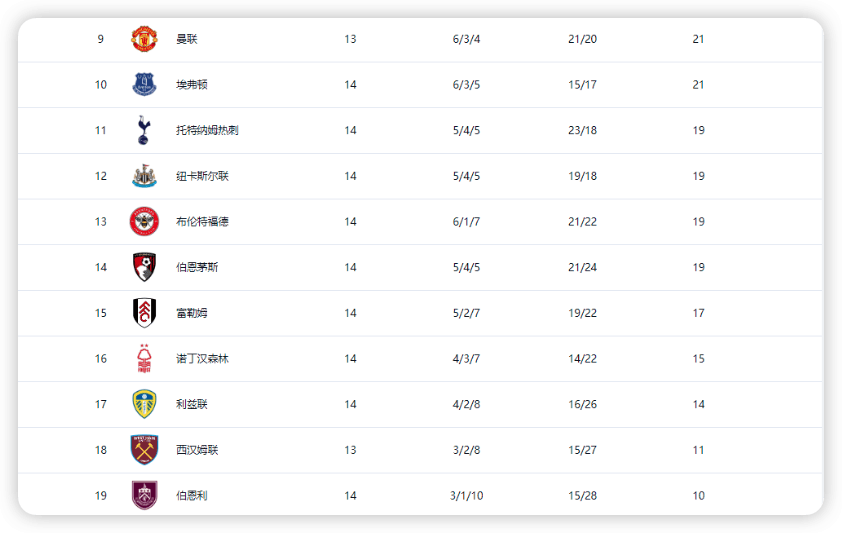
Task: Click points 15 in 诺丁汉森林 row
Action: pyautogui.click(x=698, y=358)
